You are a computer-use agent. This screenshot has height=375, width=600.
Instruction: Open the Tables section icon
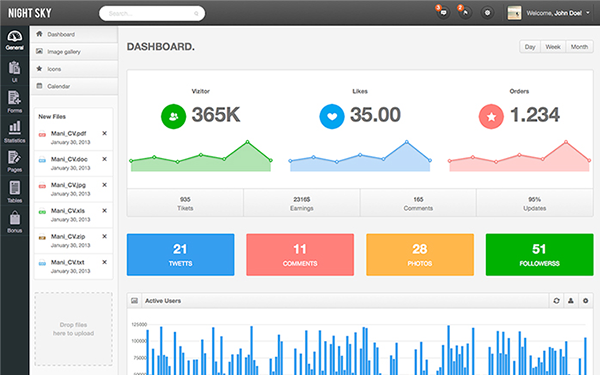[15, 188]
